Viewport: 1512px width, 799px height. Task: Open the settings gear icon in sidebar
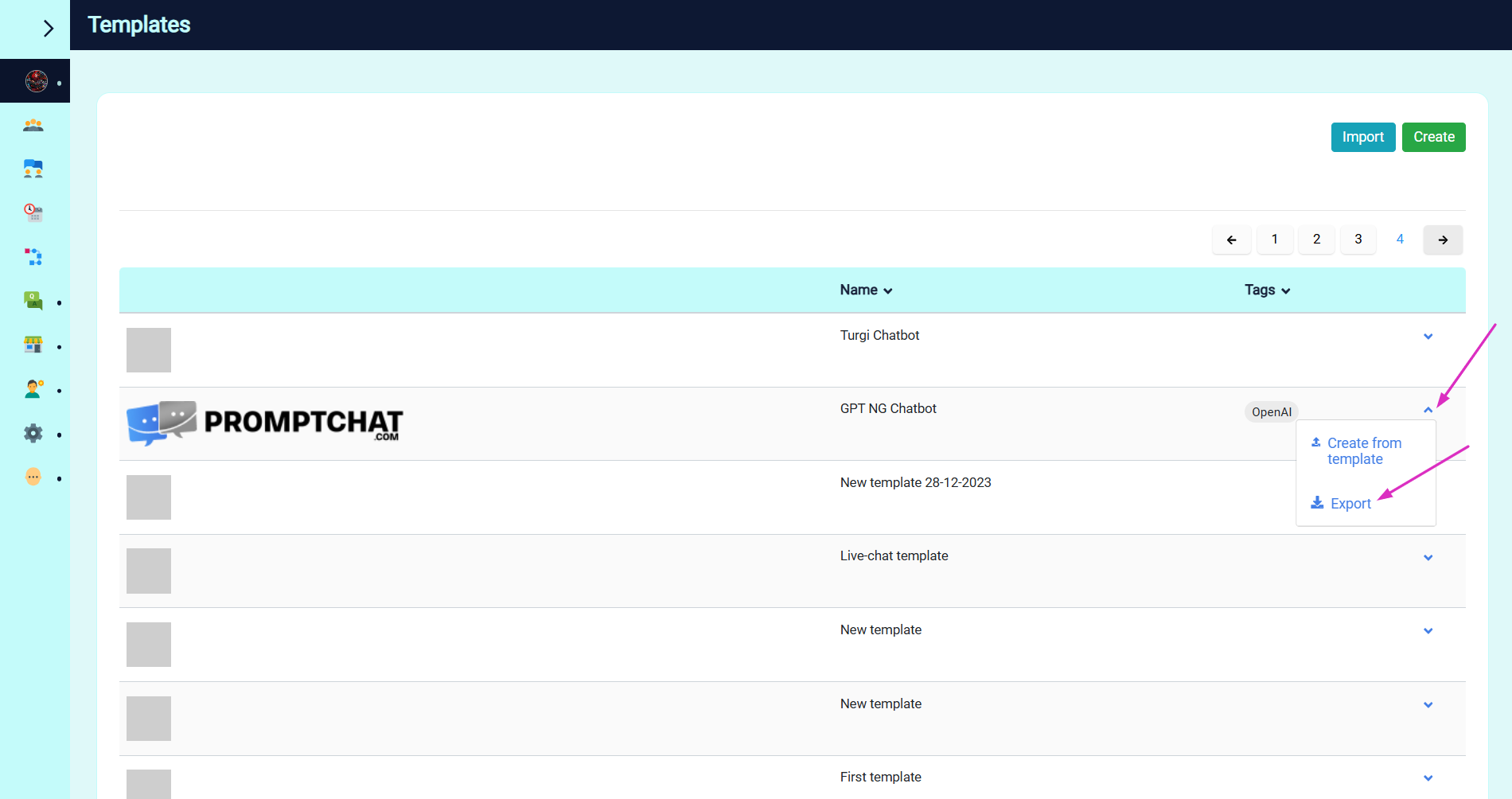point(33,433)
